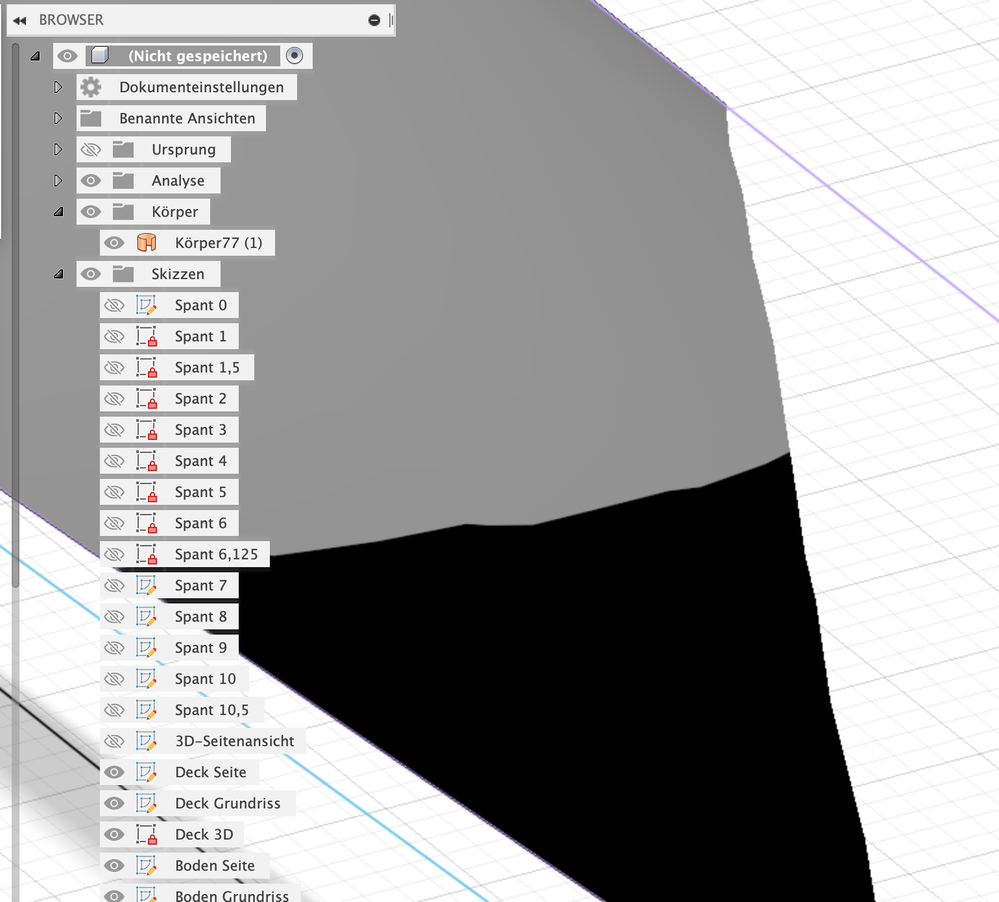Expand the Ursprung folder
This screenshot has height=902, width=999.
pos(58,149)
